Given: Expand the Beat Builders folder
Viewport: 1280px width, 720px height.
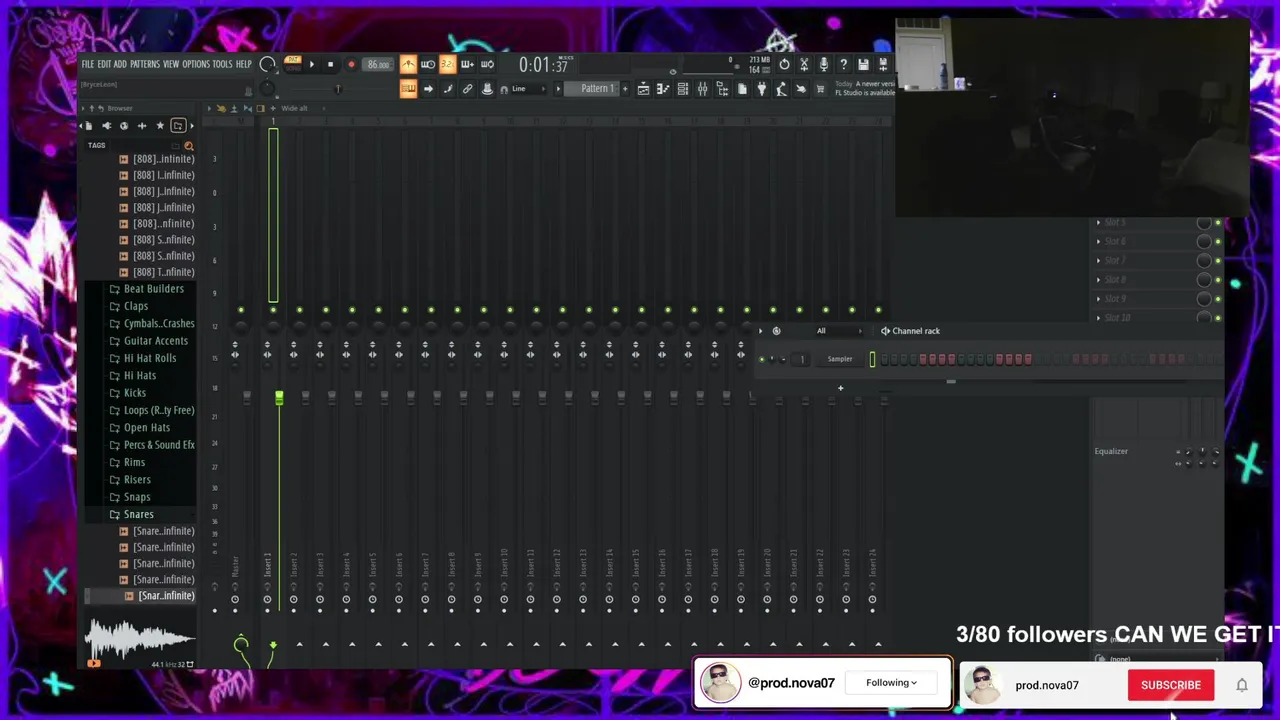Looking at the screenshot, I should [153, 289].
